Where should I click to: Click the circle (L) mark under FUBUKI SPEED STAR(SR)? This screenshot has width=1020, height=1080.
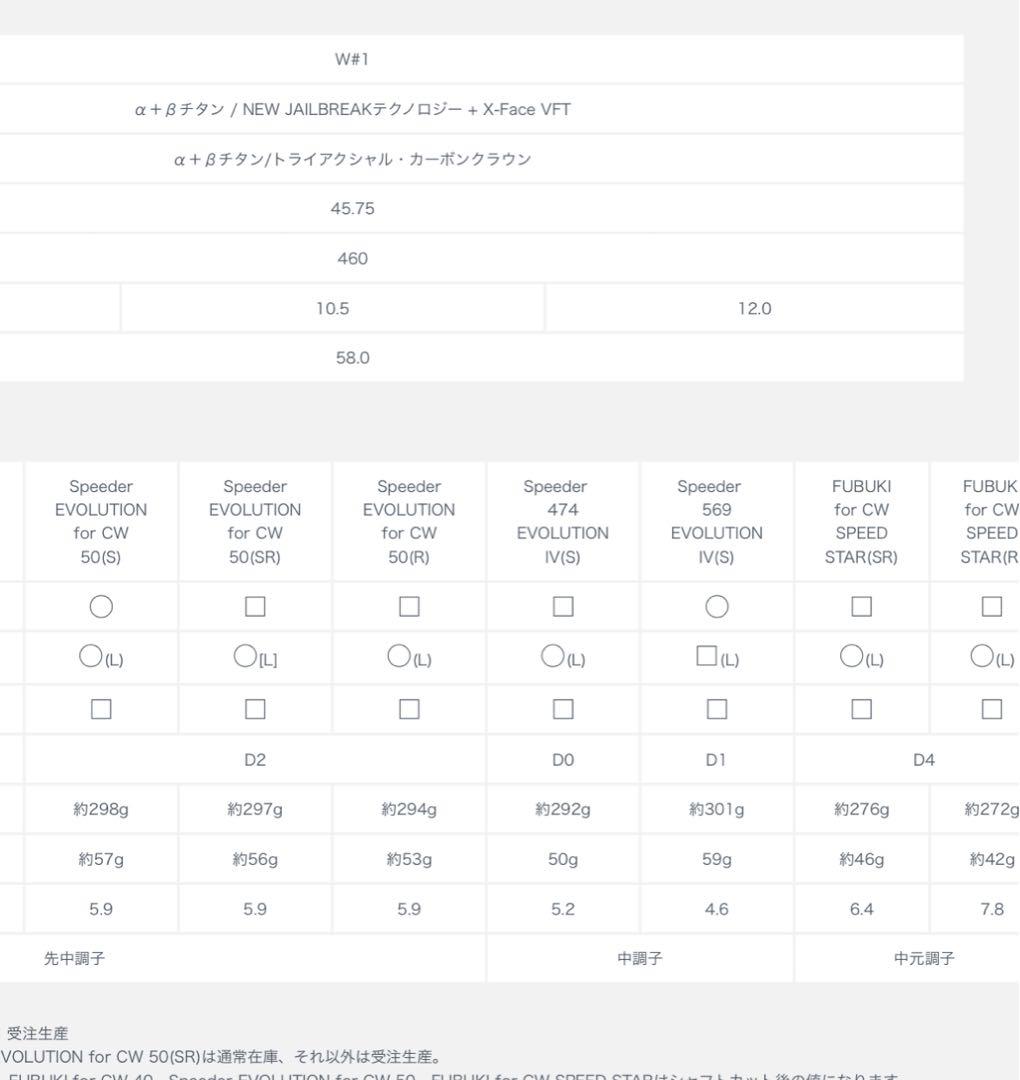(862, 657)
